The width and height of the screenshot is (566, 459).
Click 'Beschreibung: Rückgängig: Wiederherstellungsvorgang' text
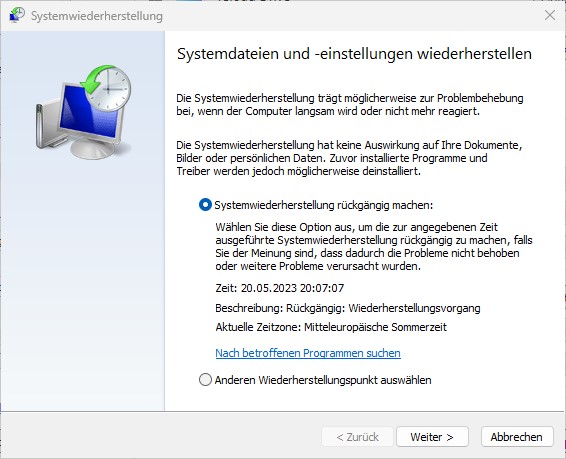point(348,308)
